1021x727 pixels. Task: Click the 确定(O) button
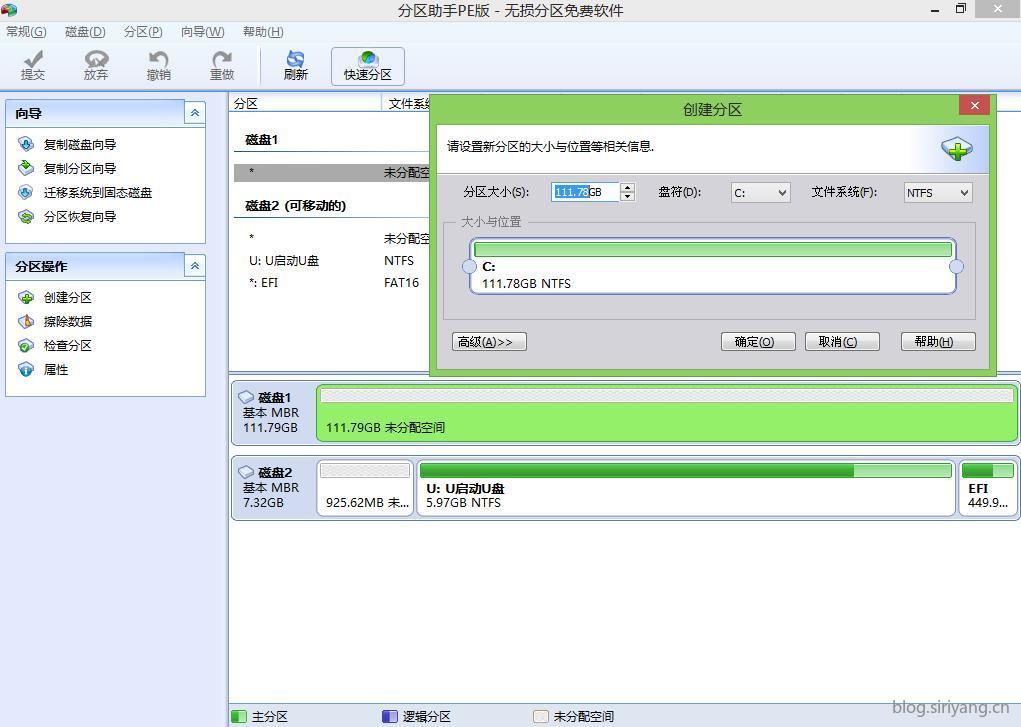(x=757, y=342)
